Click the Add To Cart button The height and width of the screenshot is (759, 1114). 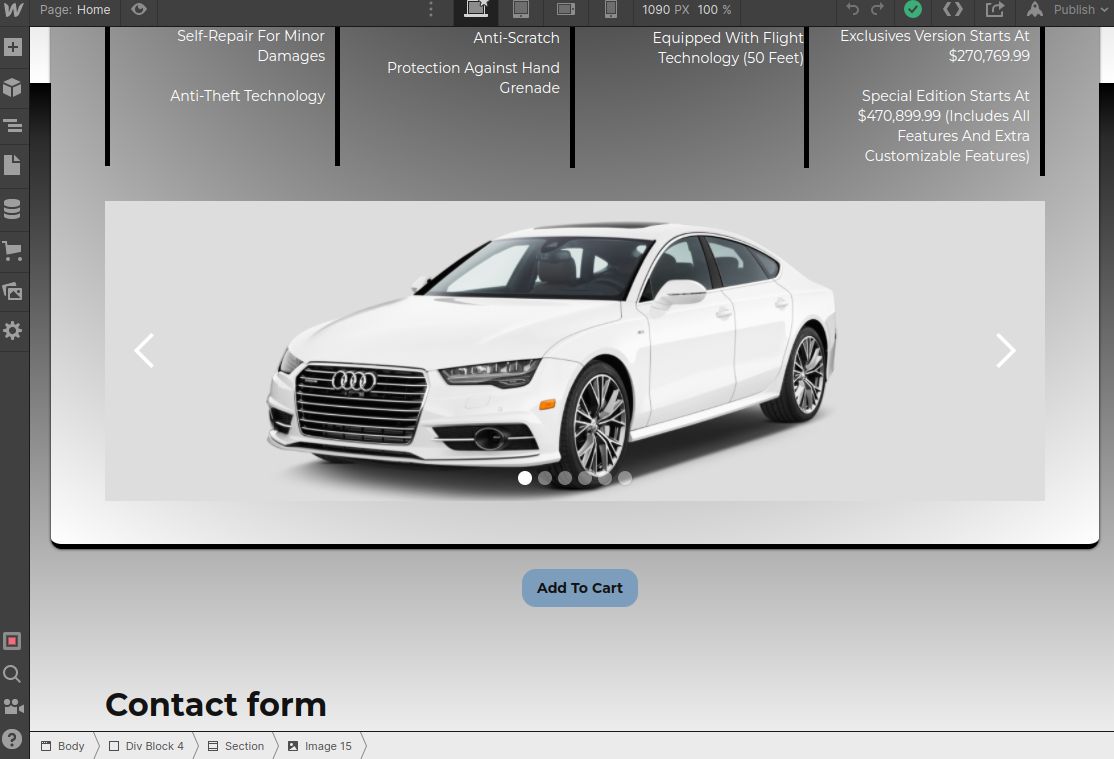(580, 588)
